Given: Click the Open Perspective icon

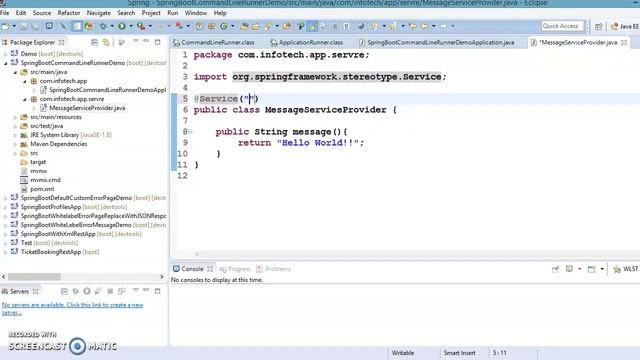Looking at the screenshot, I should click(x=598, y=27).
